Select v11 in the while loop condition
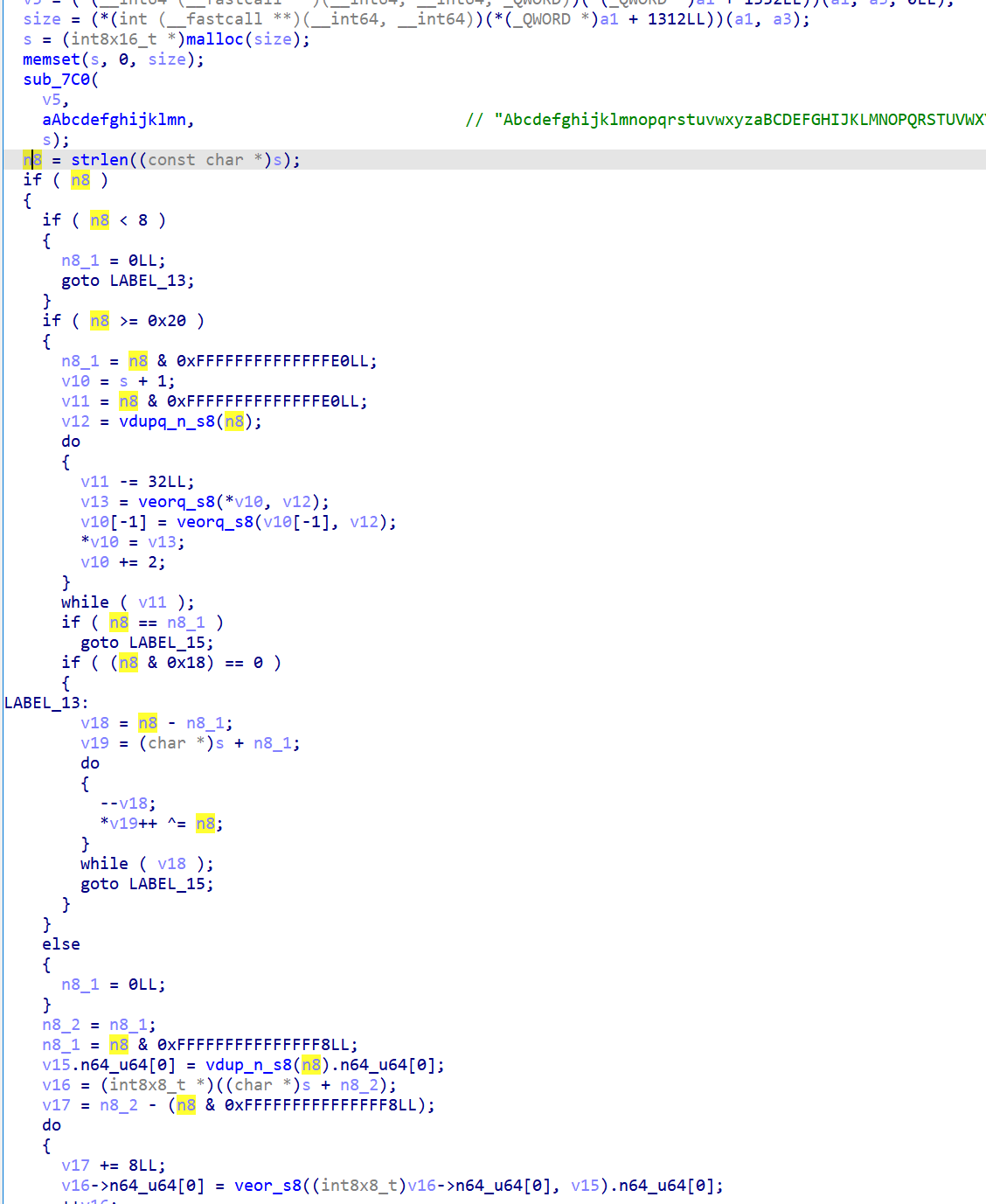The height and width of the screenshot is (1204, 986). click(153, 602)
